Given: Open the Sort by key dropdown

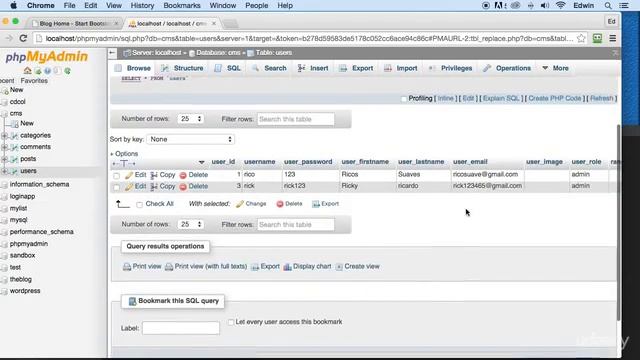Looking at the screenshot, I should [x=191, y=139].
